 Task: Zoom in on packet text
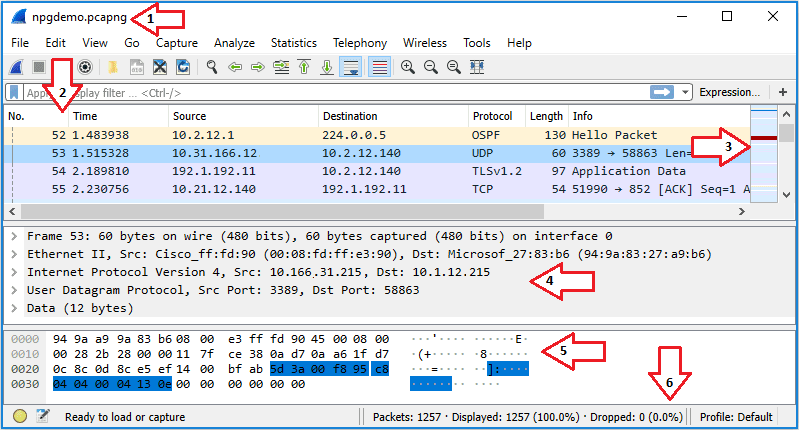(408, 67)
